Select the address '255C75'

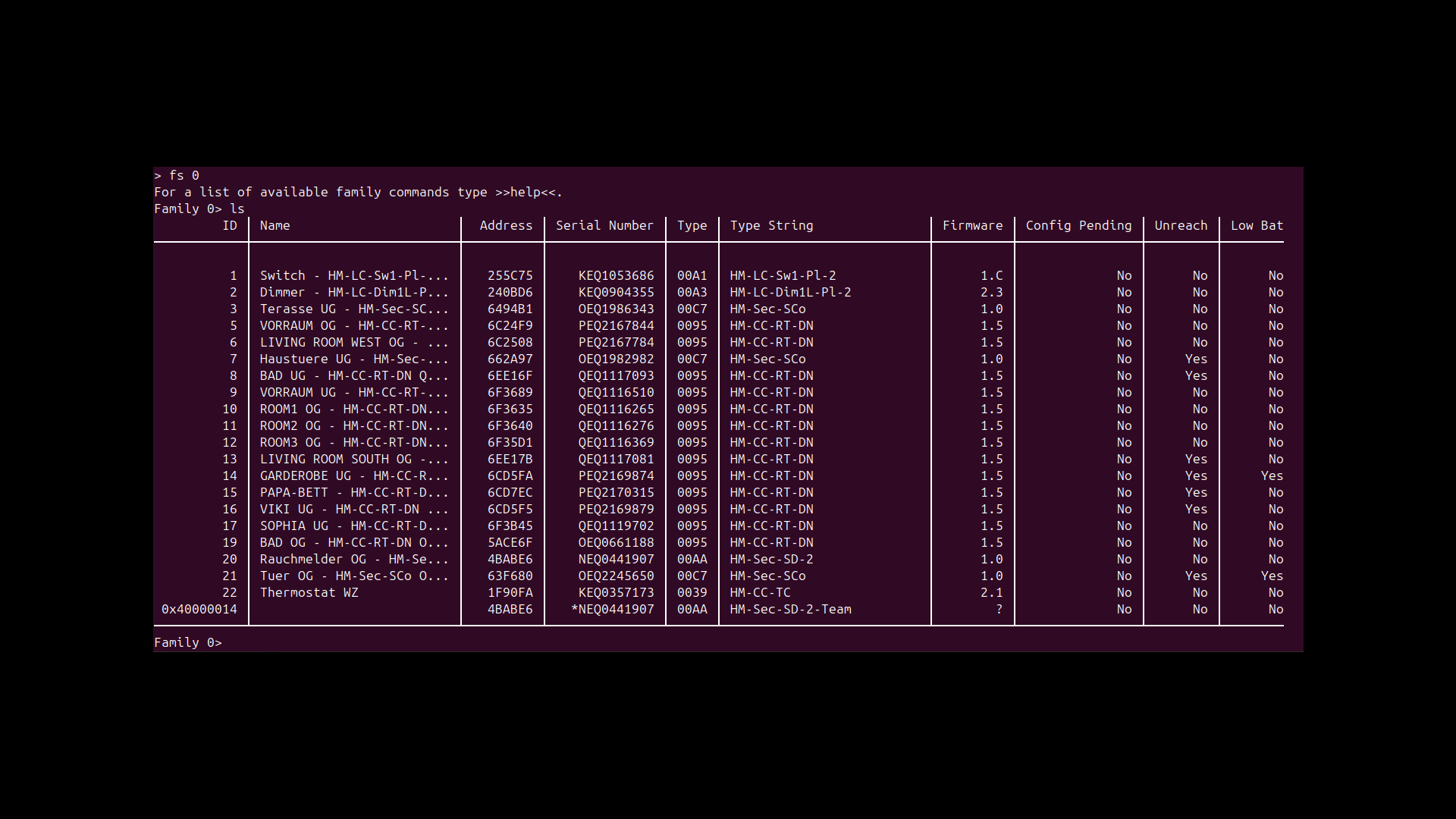(510, 275)
